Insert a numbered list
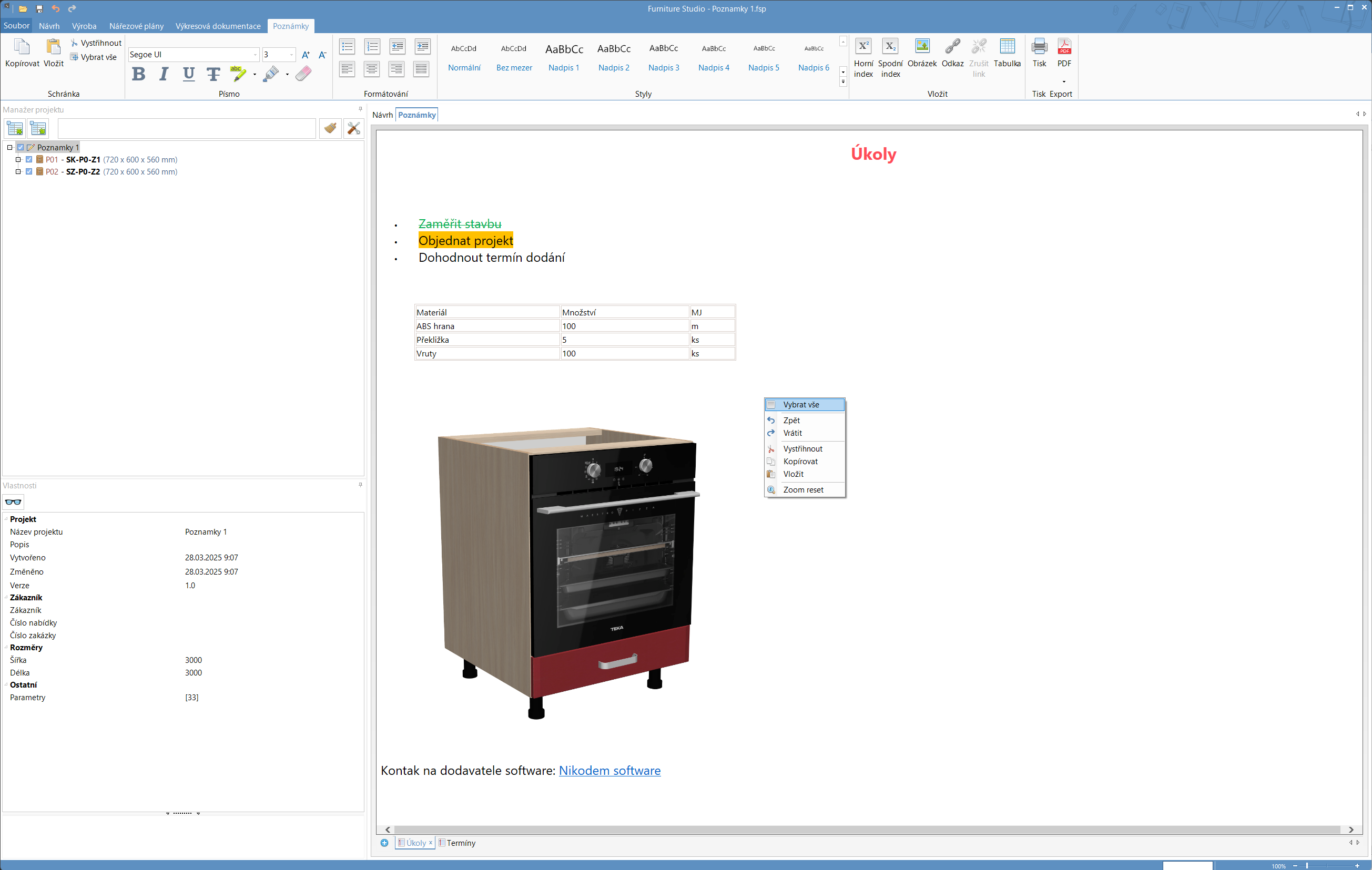The height and width of the screenshot is (870, 1372). pyautogui.click(x=372, y=46)
